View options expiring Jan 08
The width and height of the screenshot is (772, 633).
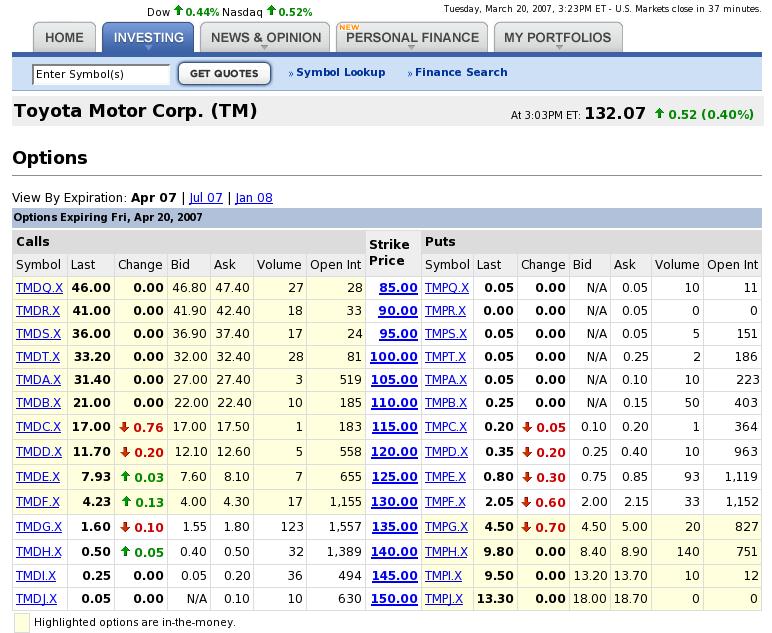point(254,198)
